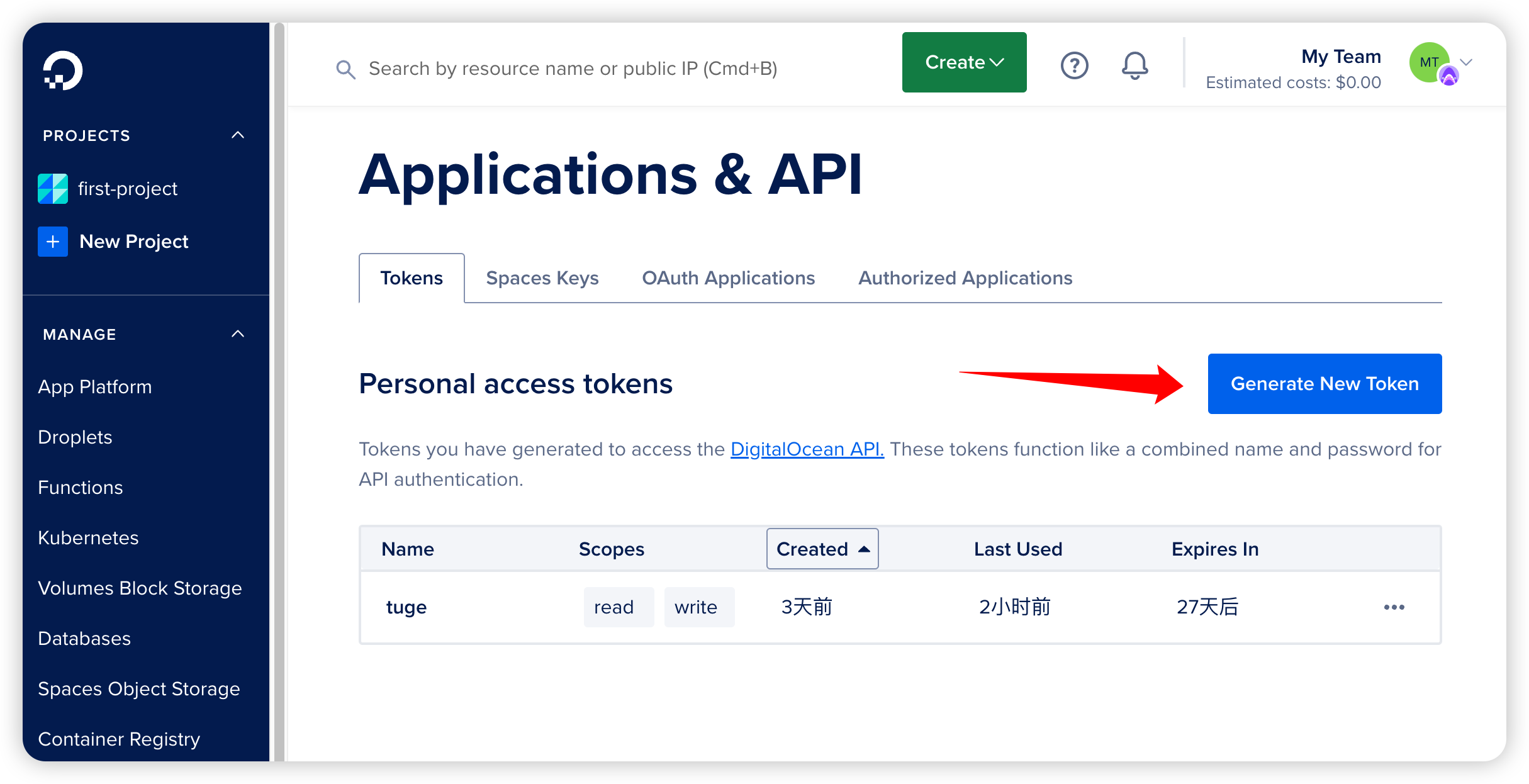Click the Applications & API page title
This screenshot has height=784, width=1529.
610,175
